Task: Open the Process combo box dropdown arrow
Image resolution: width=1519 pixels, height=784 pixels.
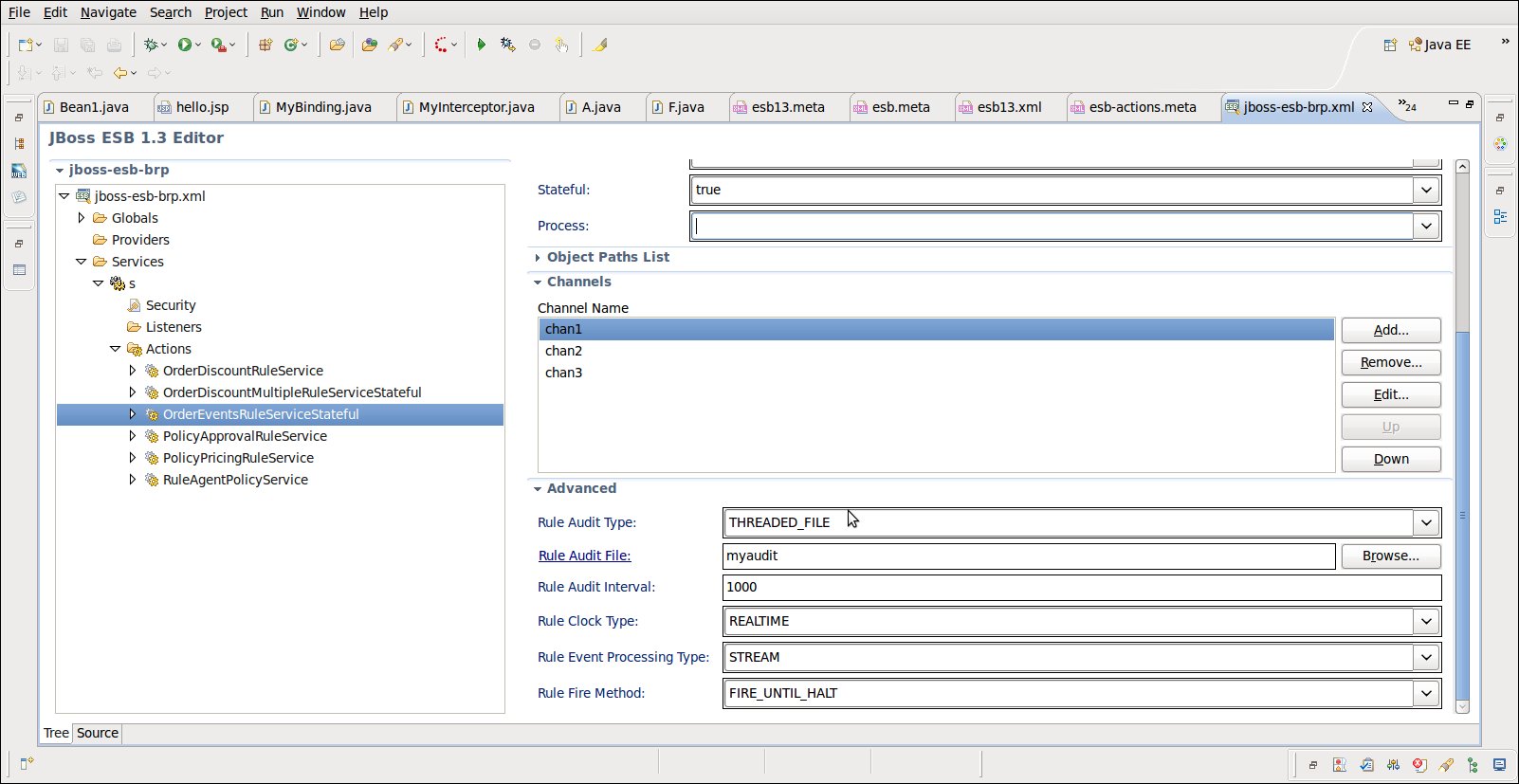Action: pos(1426,226)
